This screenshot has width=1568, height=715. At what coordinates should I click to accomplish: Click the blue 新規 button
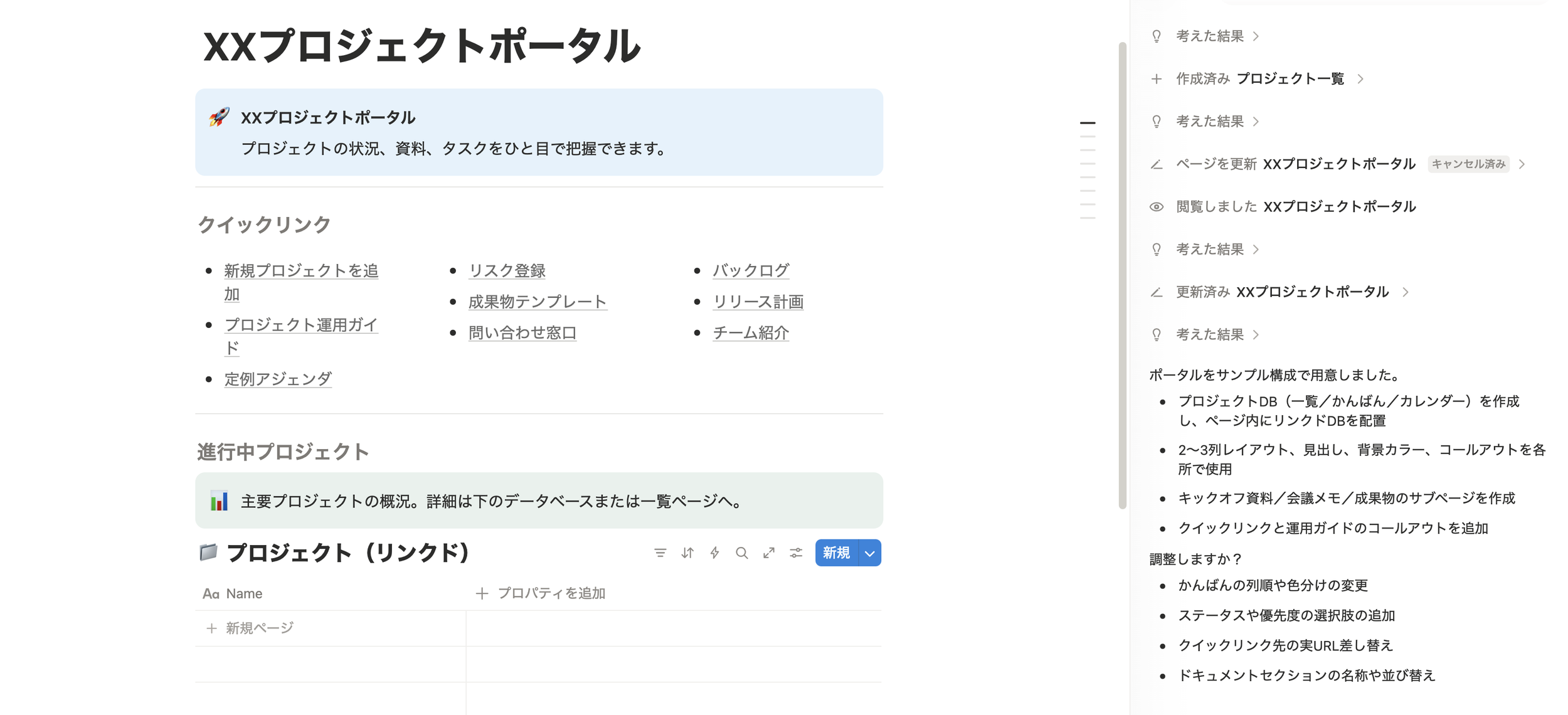[836, 553]
